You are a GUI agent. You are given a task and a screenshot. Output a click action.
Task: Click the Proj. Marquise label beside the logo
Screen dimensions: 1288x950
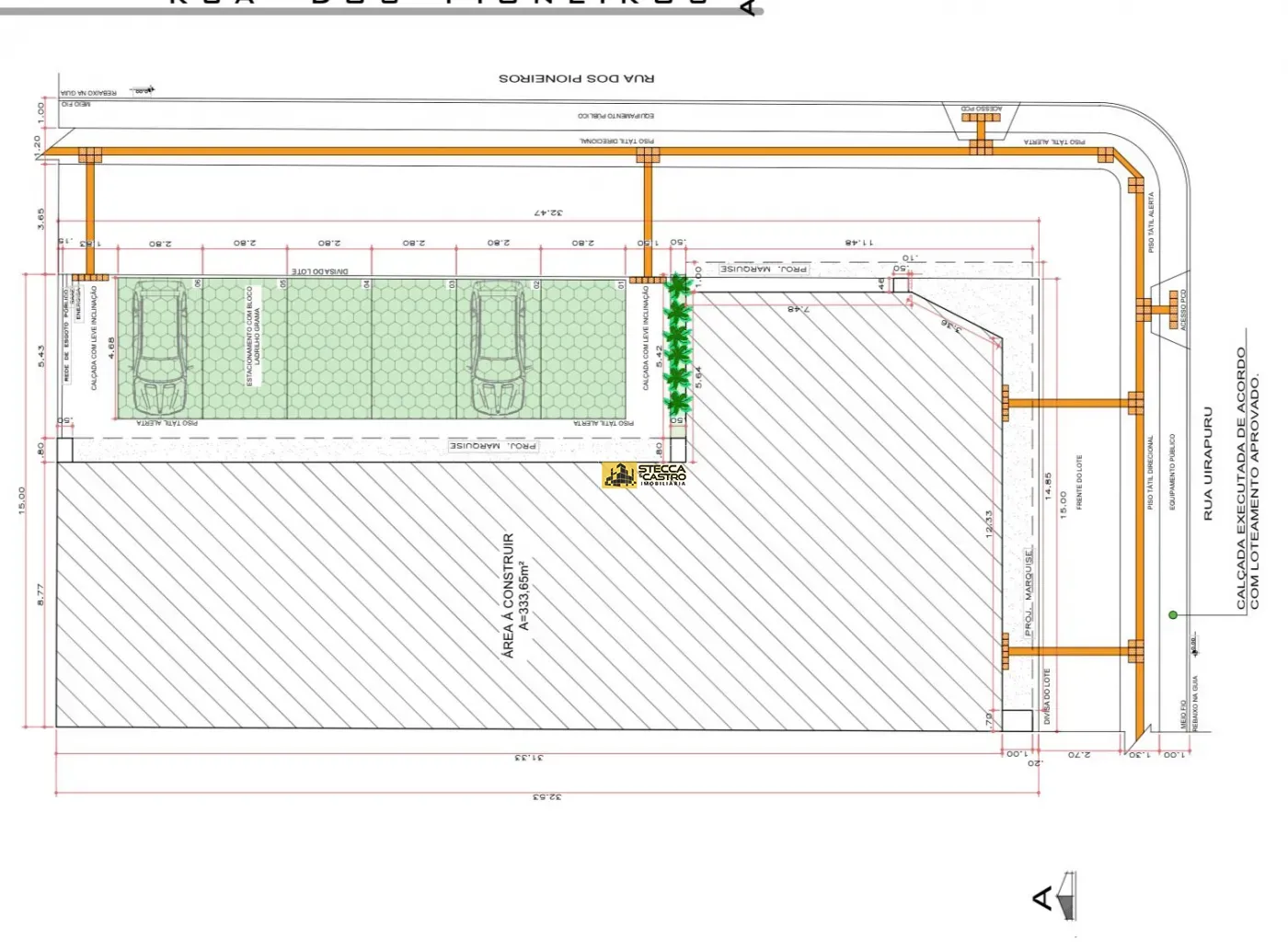[x=493, y=446]
